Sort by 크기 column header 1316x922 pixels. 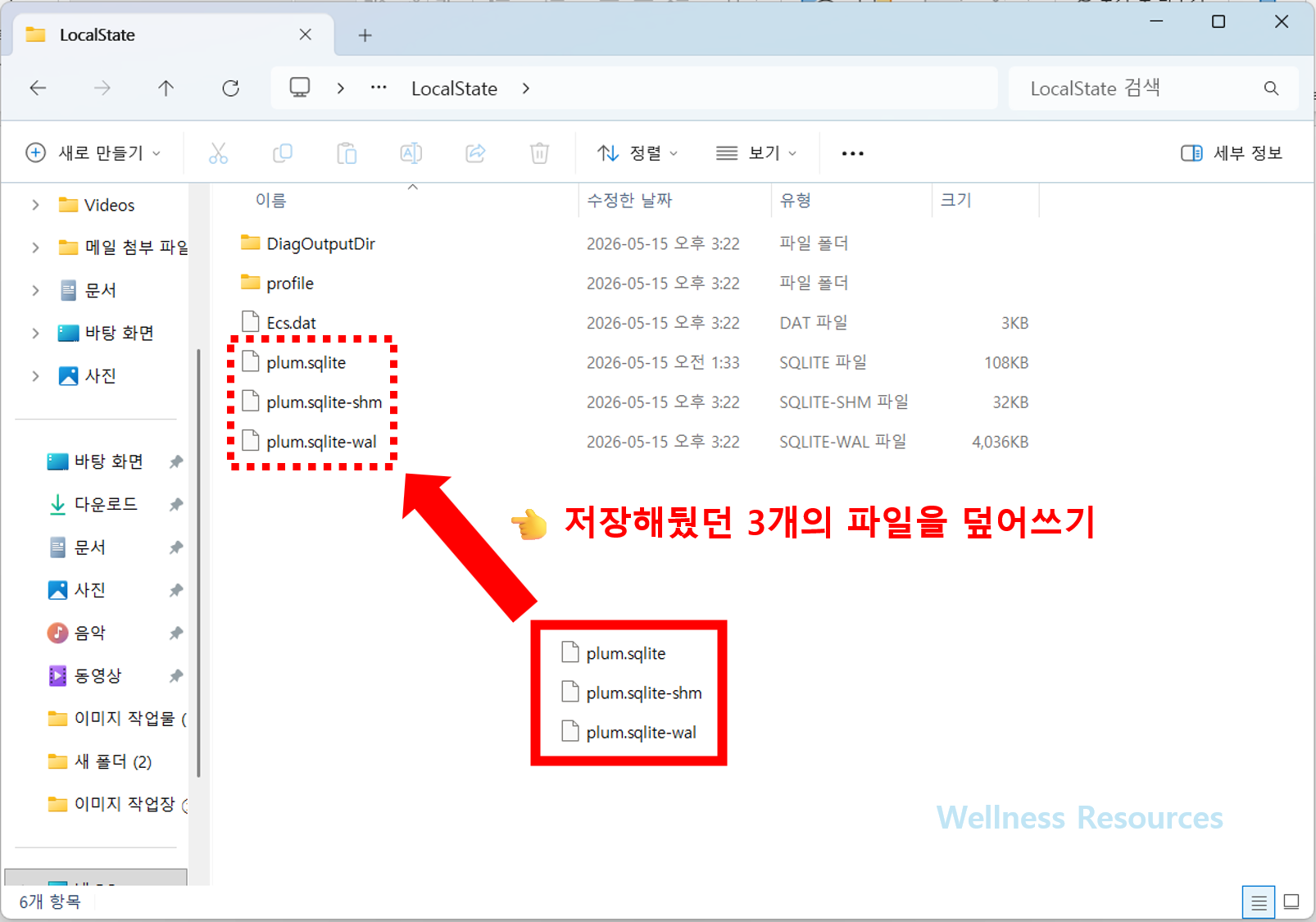click(955, 200)
